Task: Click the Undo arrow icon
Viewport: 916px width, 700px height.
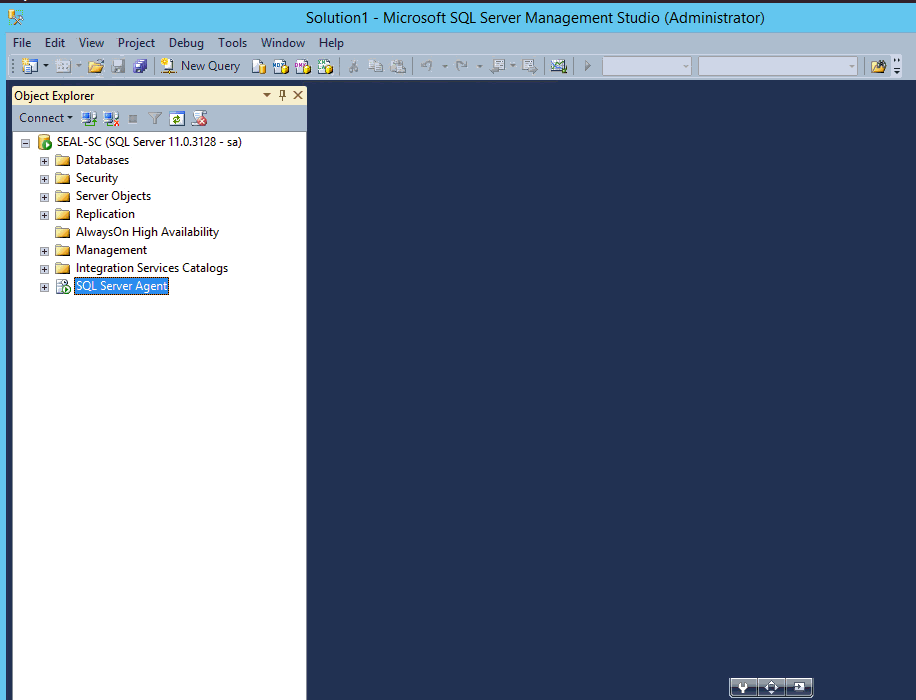Action: coord(427,66)
